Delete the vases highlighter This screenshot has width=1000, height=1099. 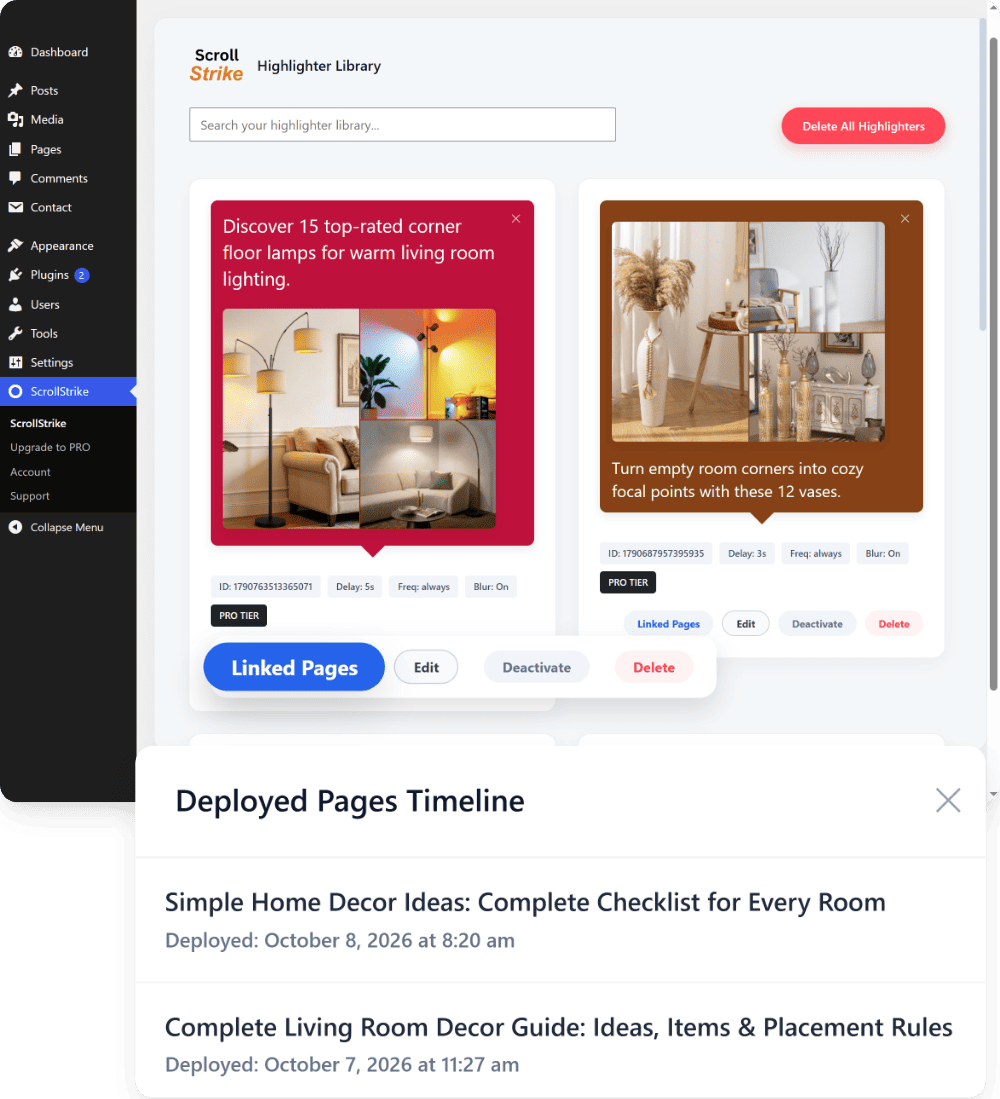[894, 624]
